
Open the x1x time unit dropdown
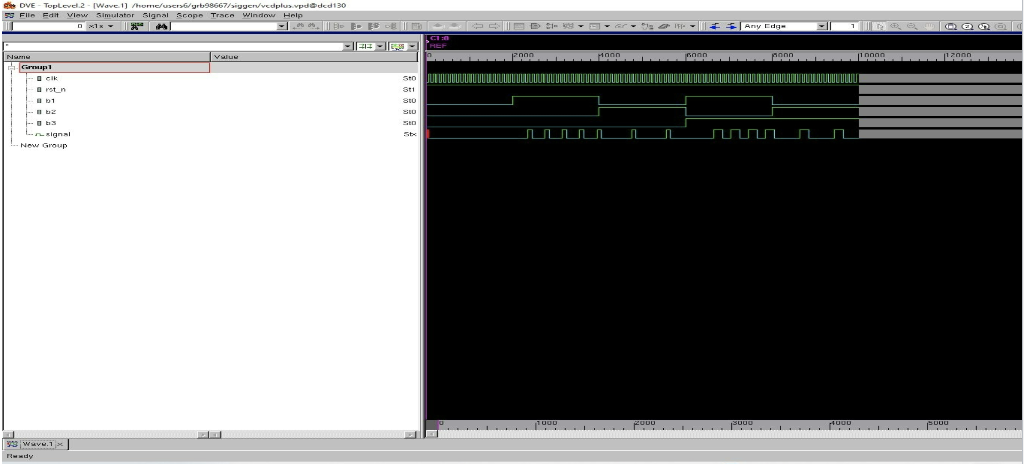110,26
